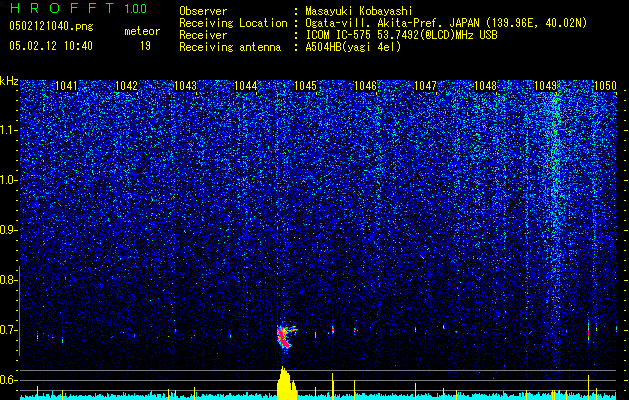Click the 1045 time marker
Viewport: 629px width, 400px height.
coord(306,85)
